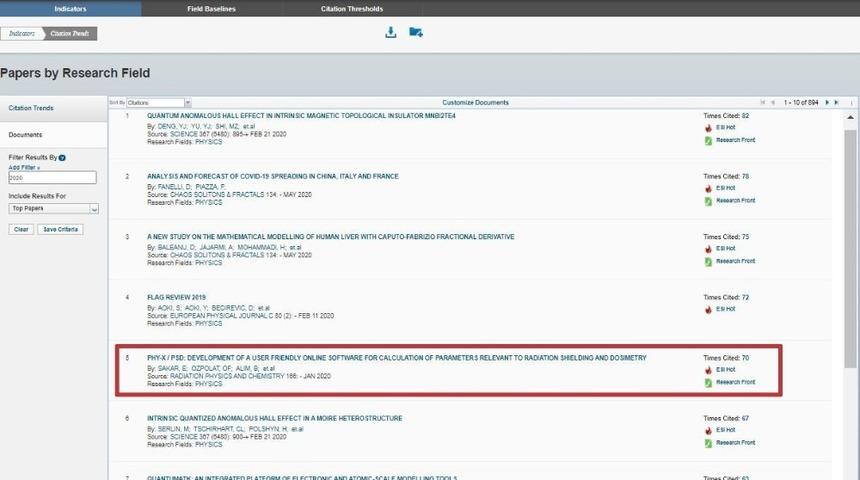This screenshot has height=480, width=860.
Task: Click the Save Criteria button
Action: pos(59,229)
